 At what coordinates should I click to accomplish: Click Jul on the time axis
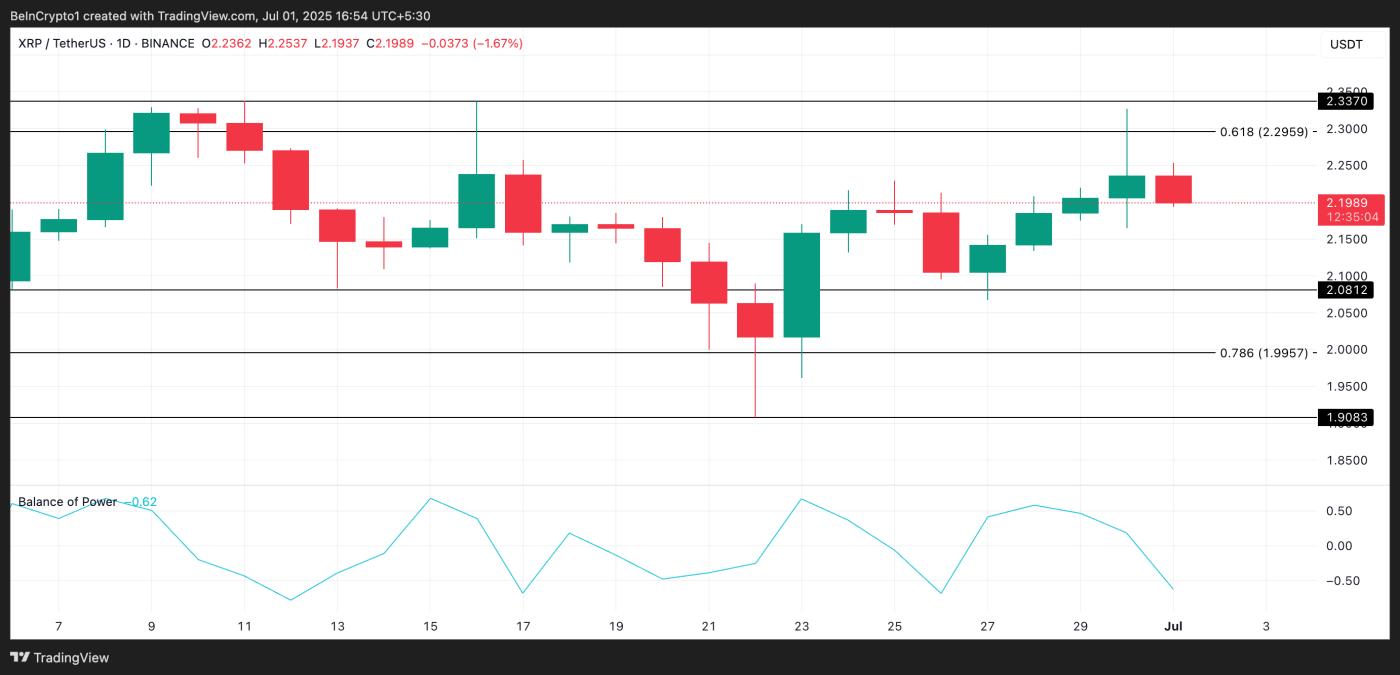[1173, 625]
